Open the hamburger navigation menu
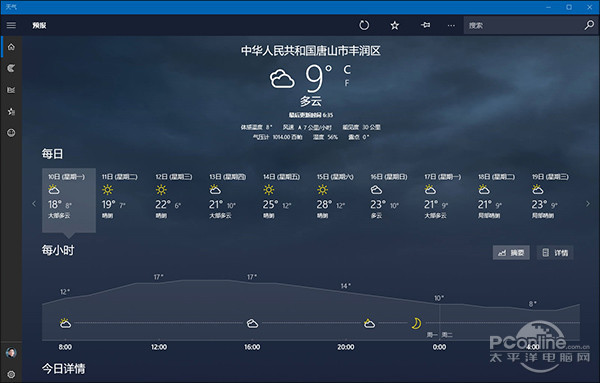Screen dimensions: 600x383 point(11,25)
